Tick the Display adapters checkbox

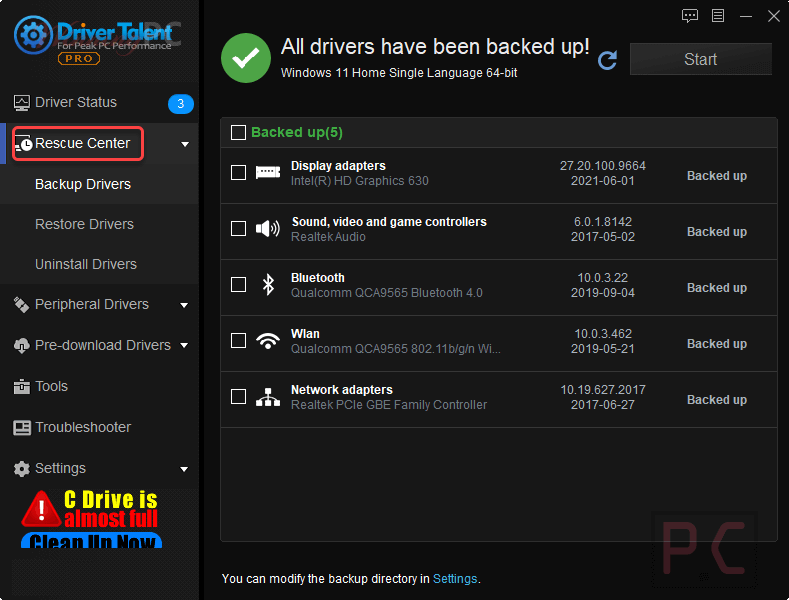tap(238, 173)
